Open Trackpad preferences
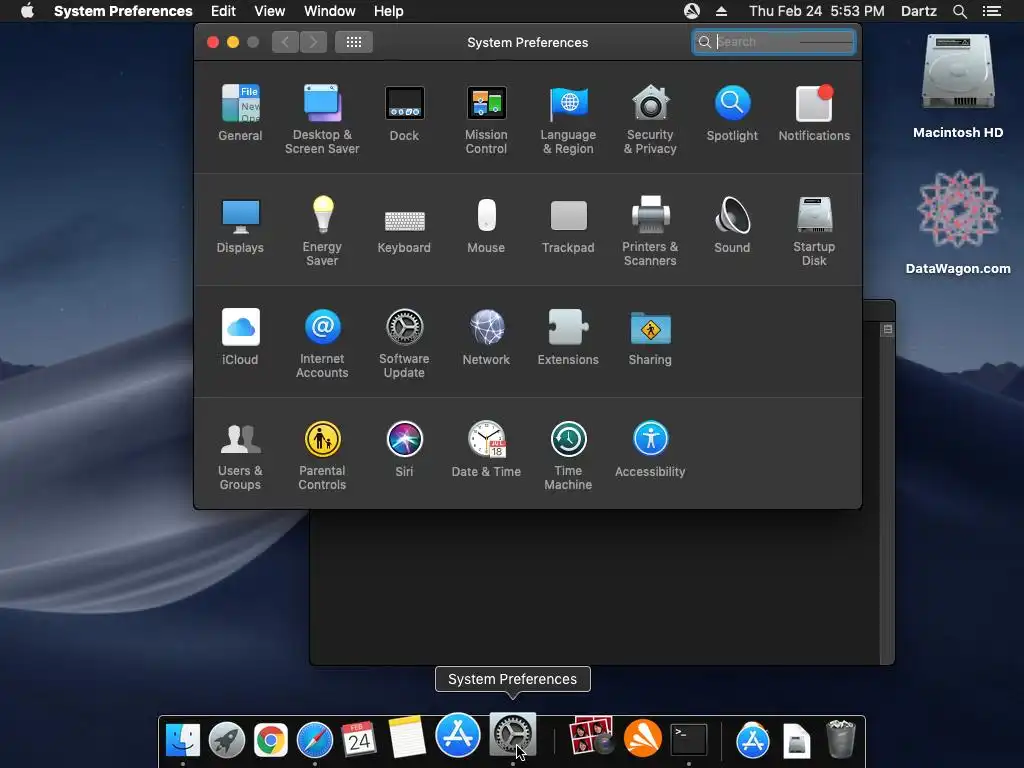Image resolution: width=1024 pixels, height=768 pixels. point(568,225)
